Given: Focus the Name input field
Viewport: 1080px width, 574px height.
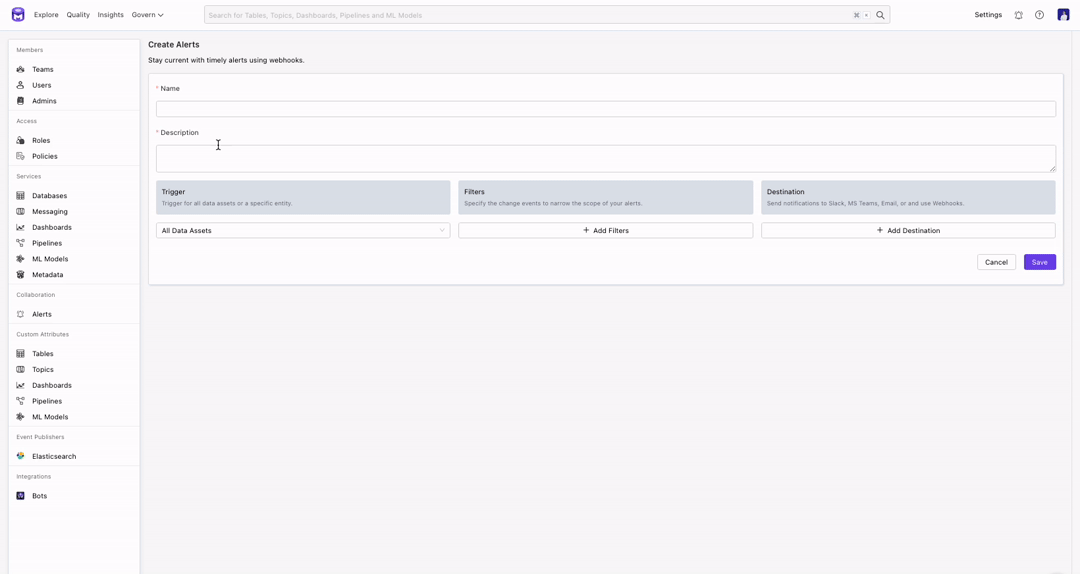Looking at the screenshot, I should (x=605, y=109).
